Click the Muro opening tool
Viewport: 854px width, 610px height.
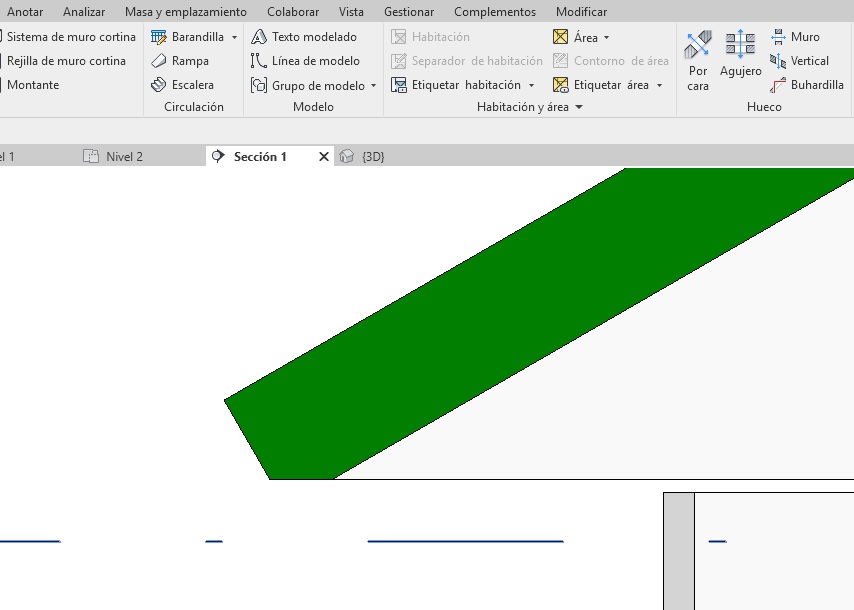coord(796,37)
